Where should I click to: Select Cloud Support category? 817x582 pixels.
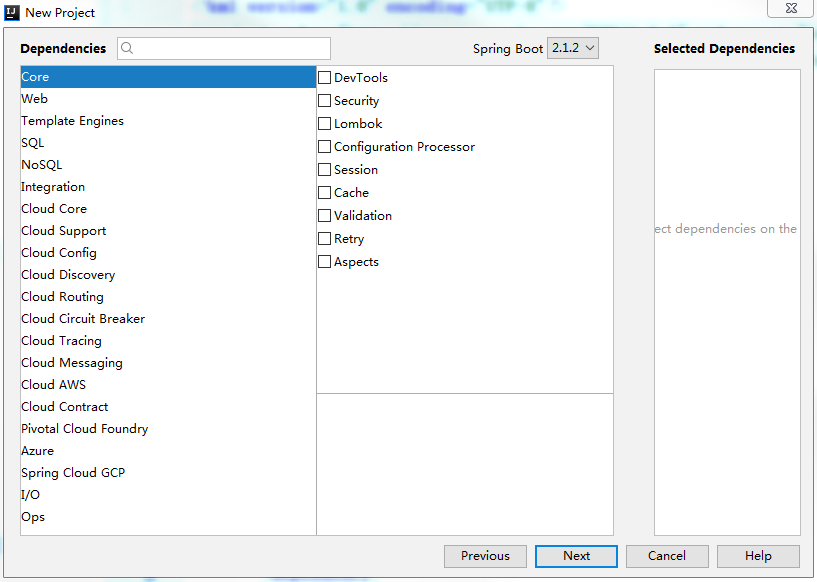coord(168,230)
